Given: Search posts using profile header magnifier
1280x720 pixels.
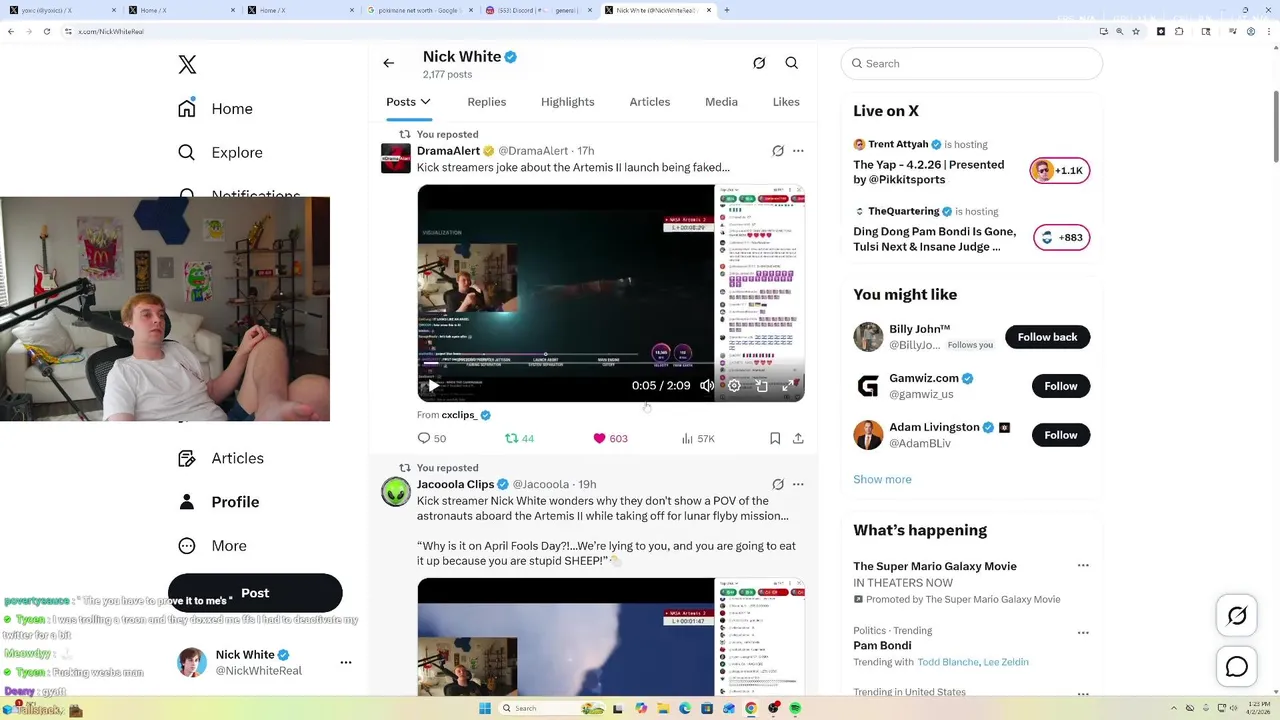Looking at the screenshot, I should (x=792, y=63).
